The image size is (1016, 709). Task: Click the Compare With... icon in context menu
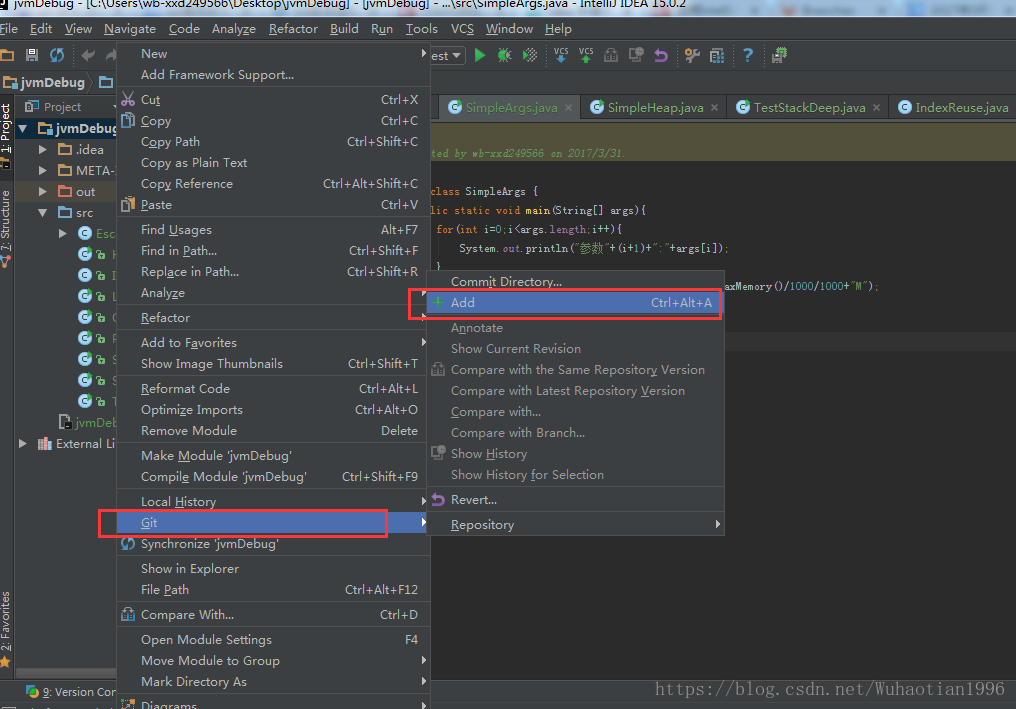(128, 614)
